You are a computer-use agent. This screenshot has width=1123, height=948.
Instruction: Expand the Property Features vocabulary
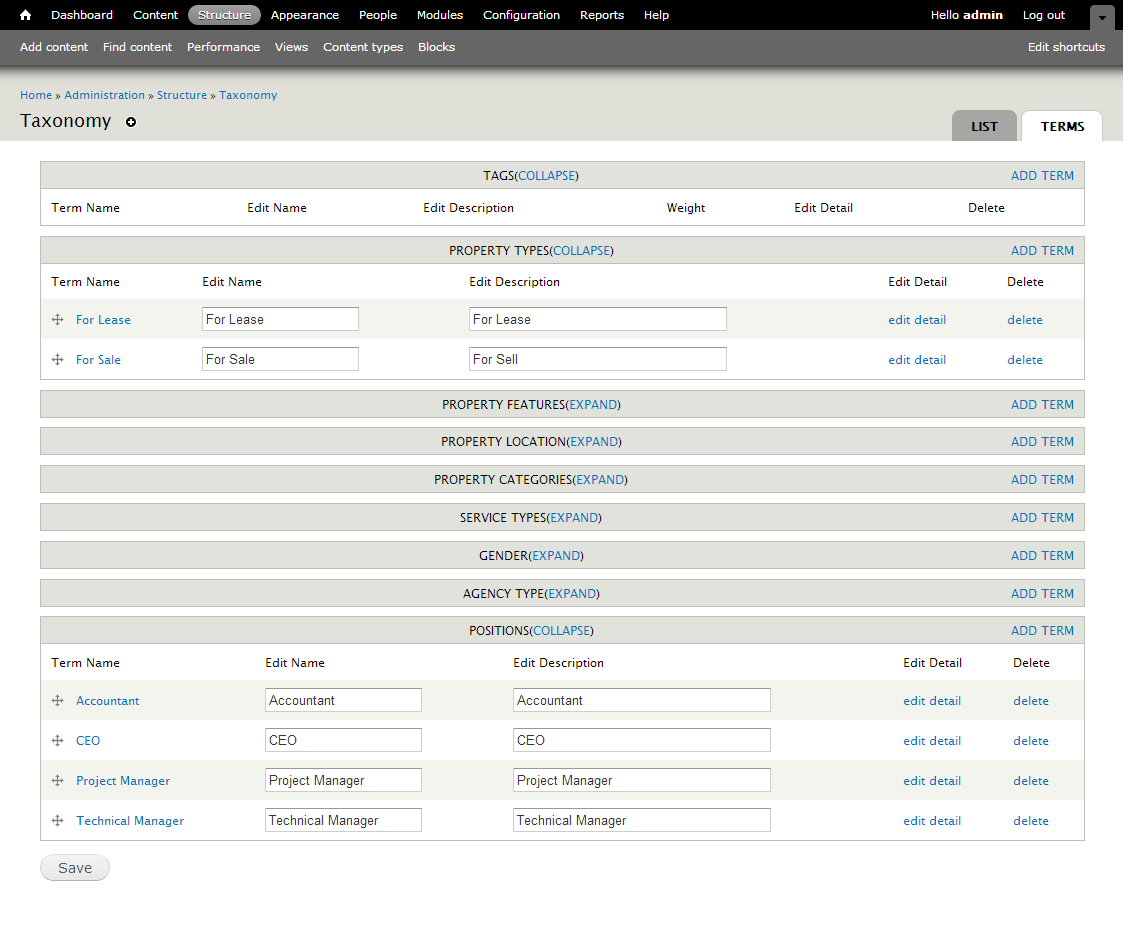pyautogui.click(x=593, y=404)
